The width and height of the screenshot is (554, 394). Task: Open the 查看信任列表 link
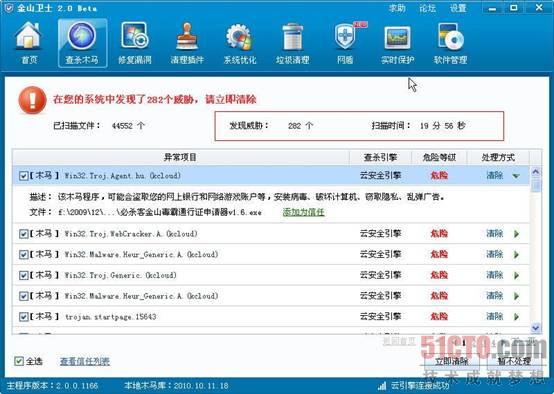(x=85, y=361)
